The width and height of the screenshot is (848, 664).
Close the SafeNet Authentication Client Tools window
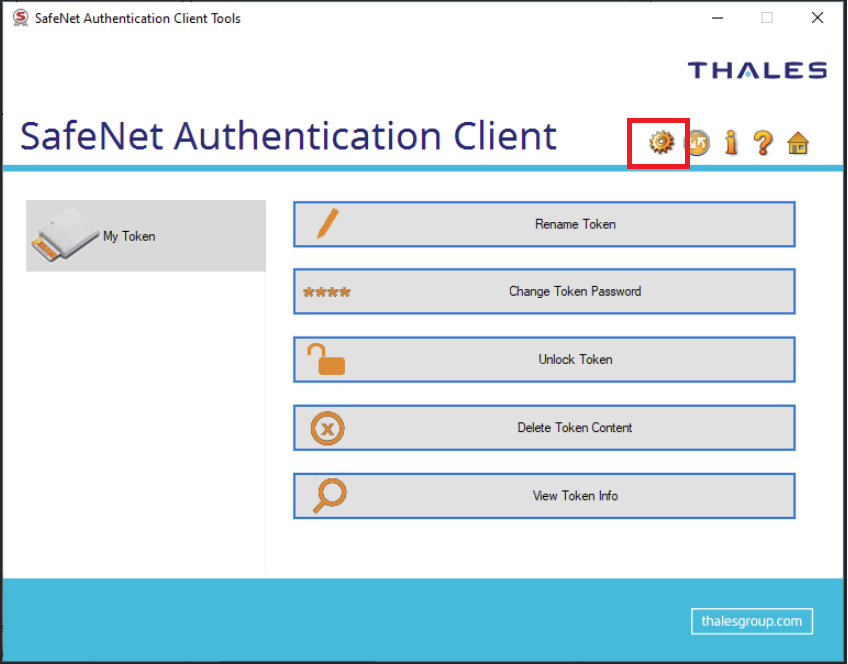pyautogui.click(x=817, y=18)
